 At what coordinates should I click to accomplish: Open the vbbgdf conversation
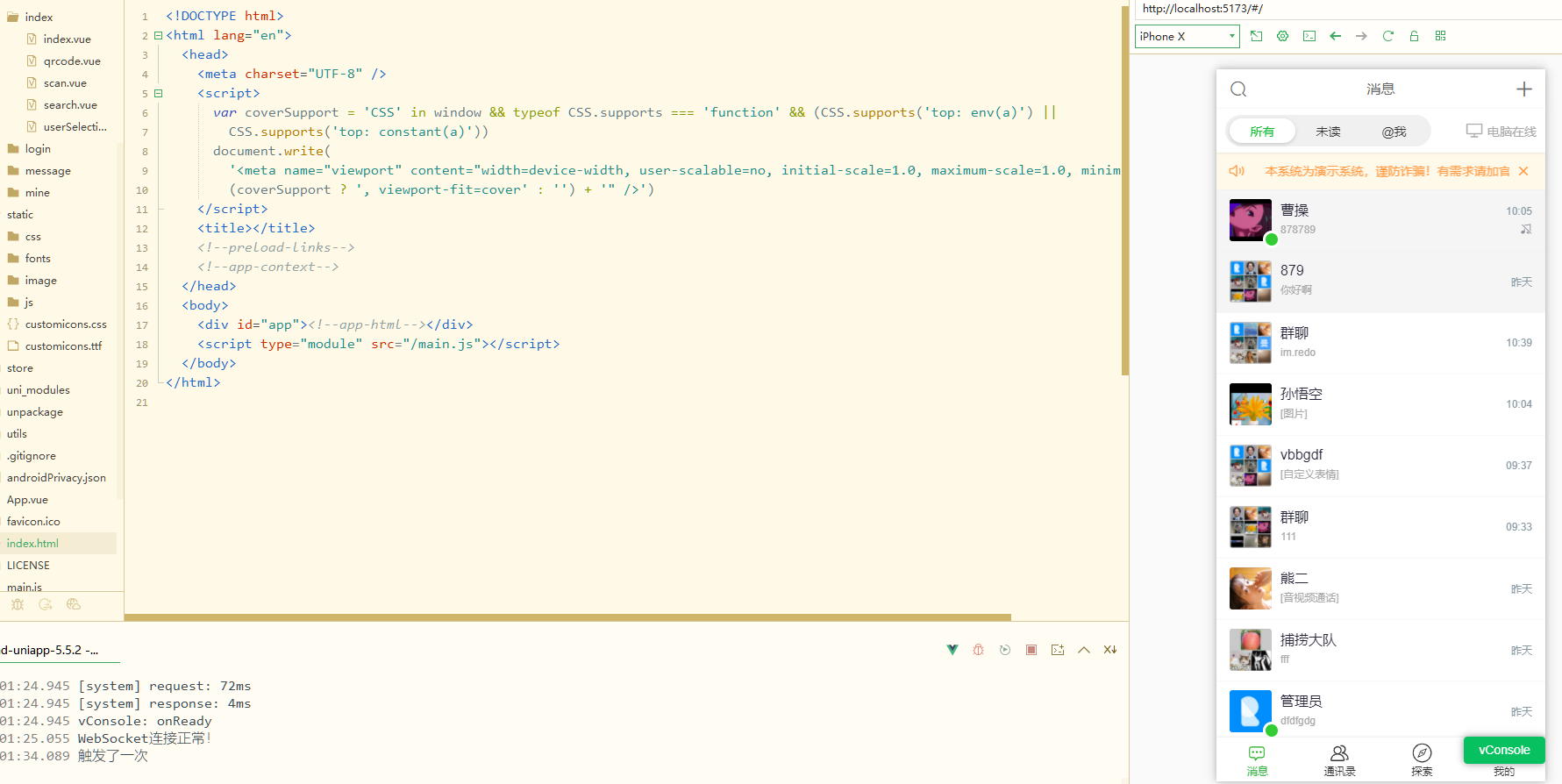click(x=1380, y=466)
